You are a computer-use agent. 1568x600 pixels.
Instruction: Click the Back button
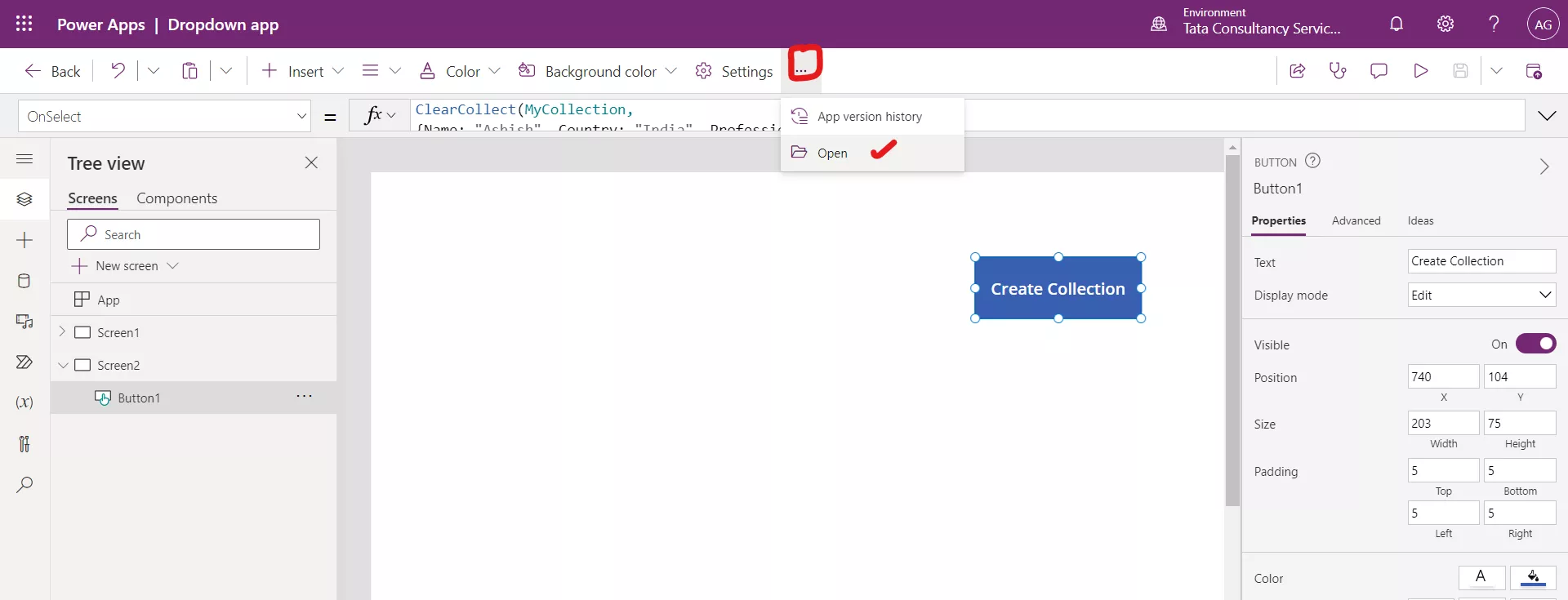tap(53, 71)
